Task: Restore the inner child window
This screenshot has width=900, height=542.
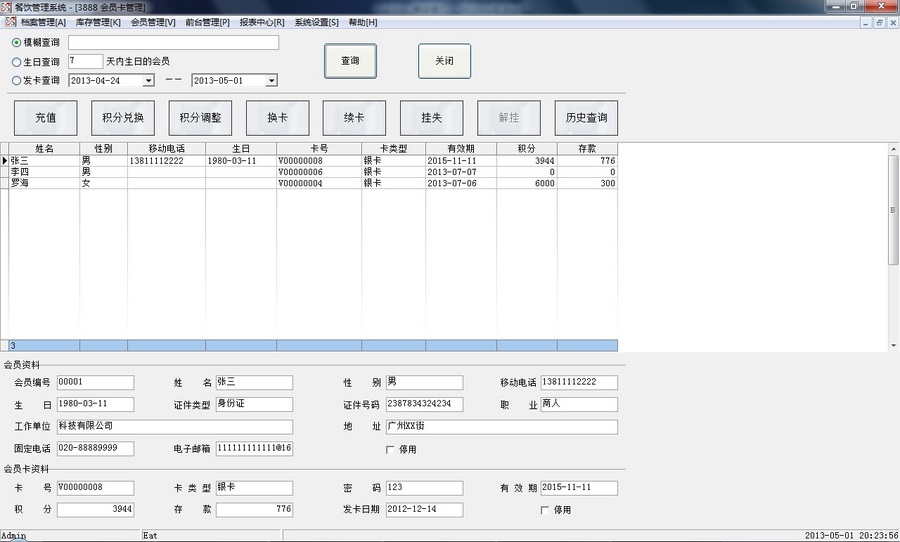Action: coord(879,23)
